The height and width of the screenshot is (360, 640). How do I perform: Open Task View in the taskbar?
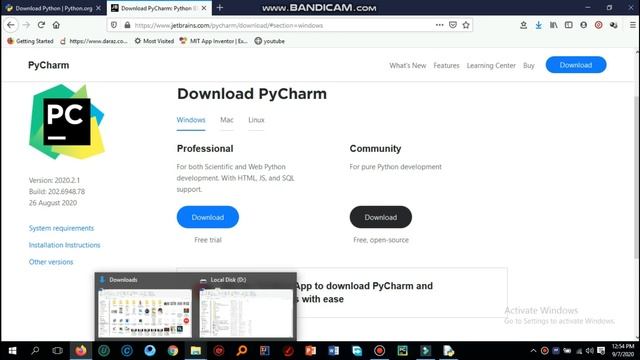(58, 351)
